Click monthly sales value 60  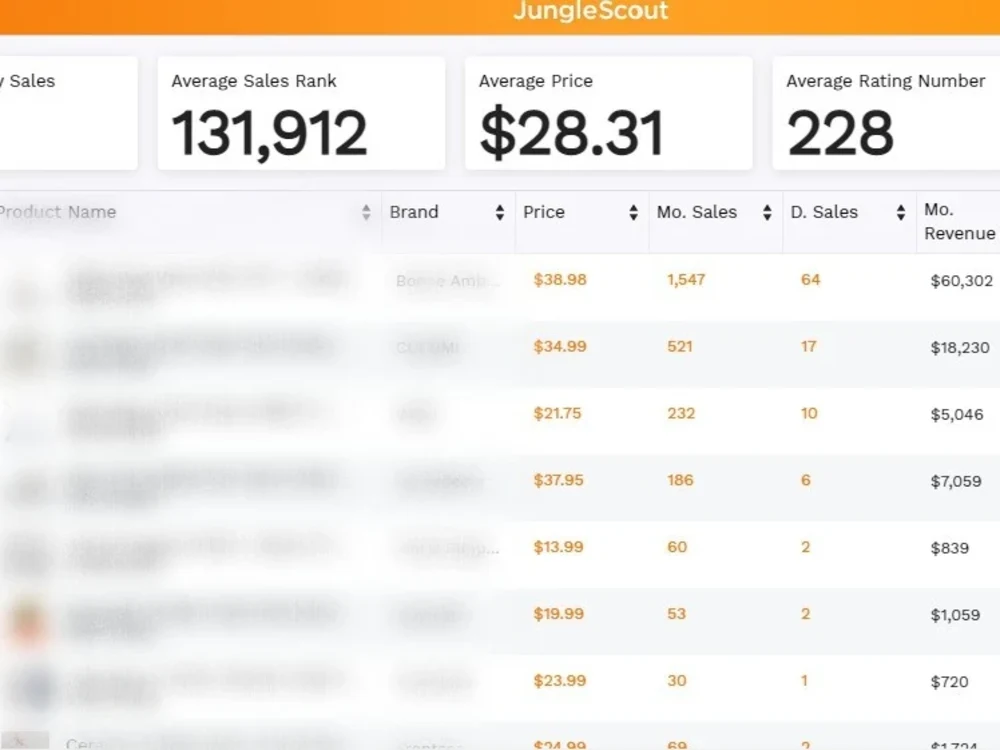[x=677, y=547]
